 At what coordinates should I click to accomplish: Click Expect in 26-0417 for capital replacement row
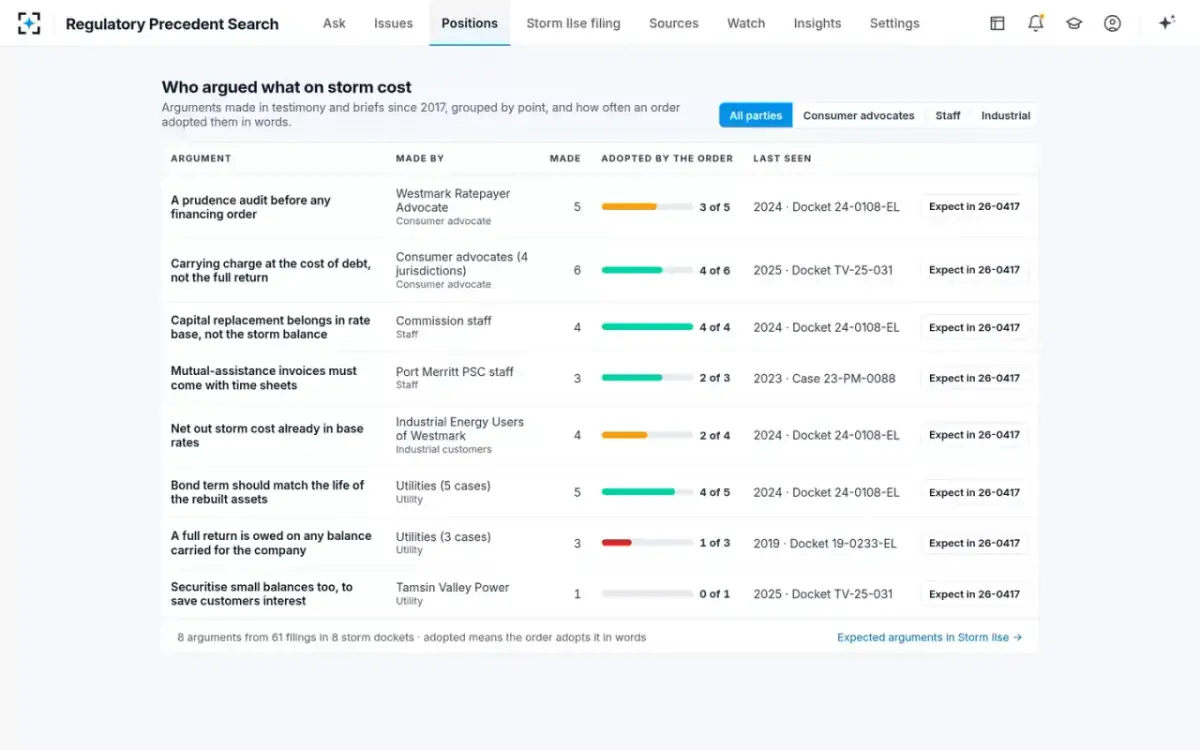coord(974,327)
